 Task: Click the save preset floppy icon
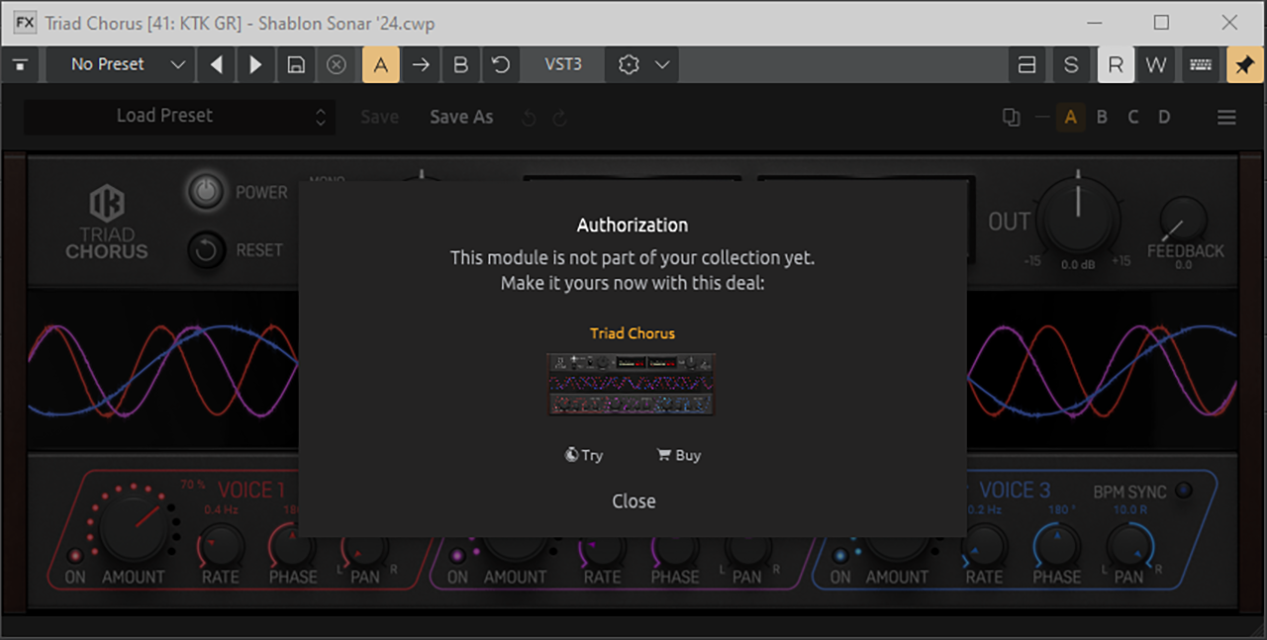pos(296,65)
